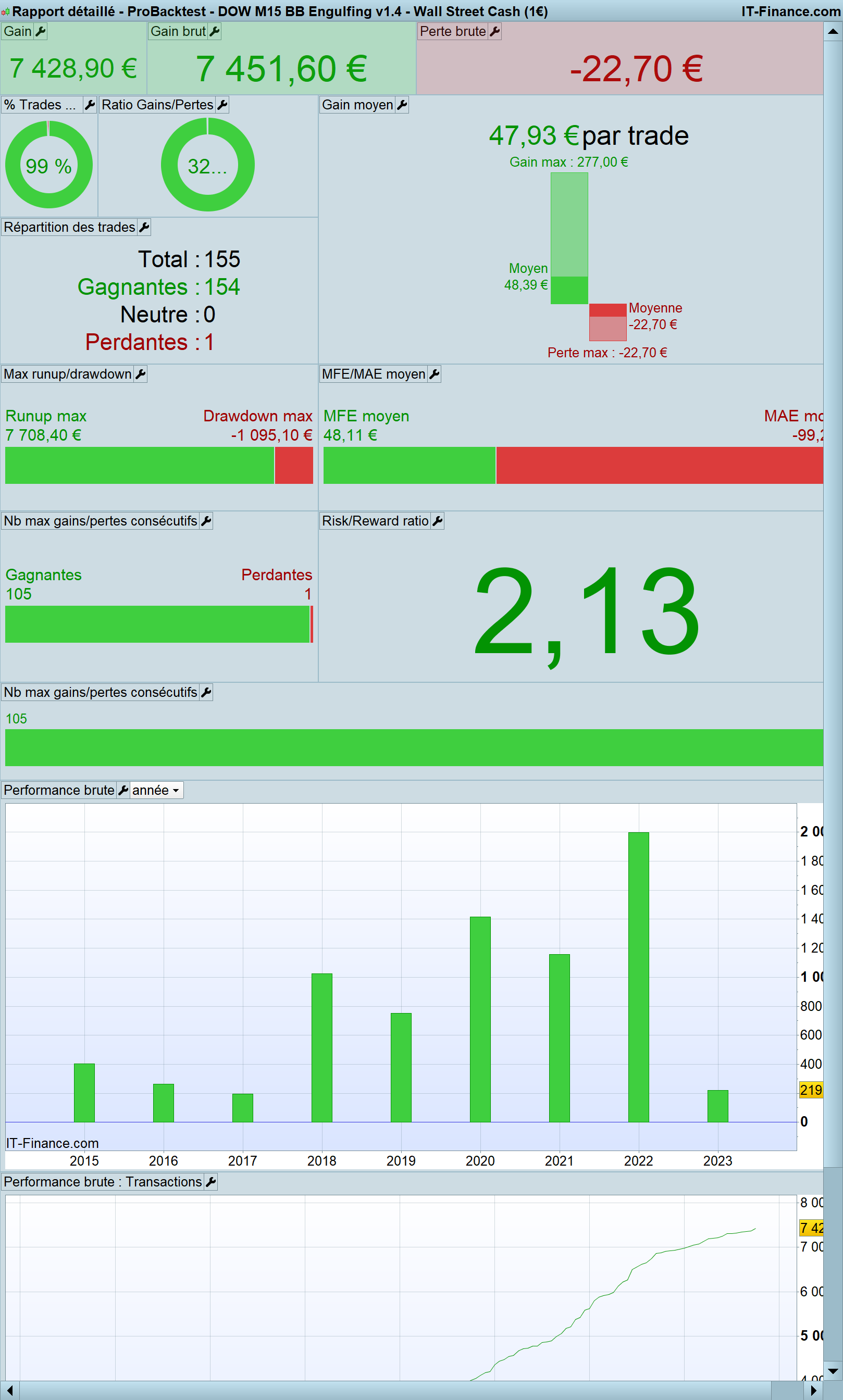Viewport: 843px width, 1400px height.
Task: Click the Répartition des trades label
Action: pos(69,228)
